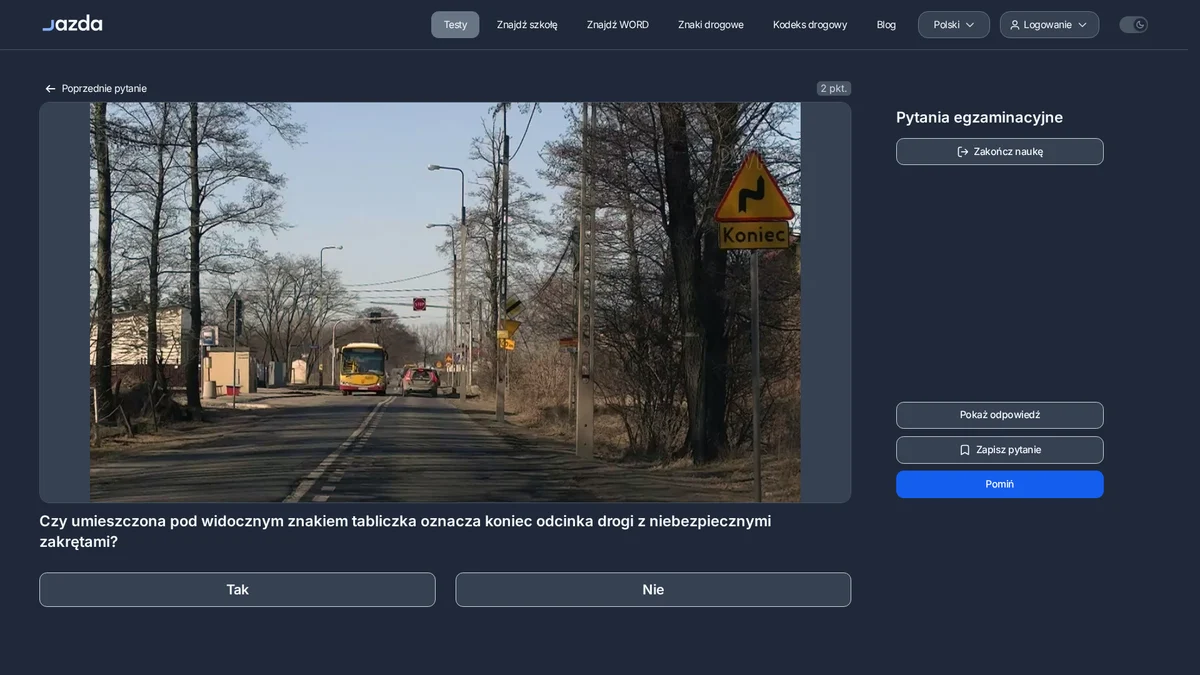The width and height of the screenshot is (1200, 675).
Task: Navigate to Znaki drogowe
Action: (x=711, y=25)
